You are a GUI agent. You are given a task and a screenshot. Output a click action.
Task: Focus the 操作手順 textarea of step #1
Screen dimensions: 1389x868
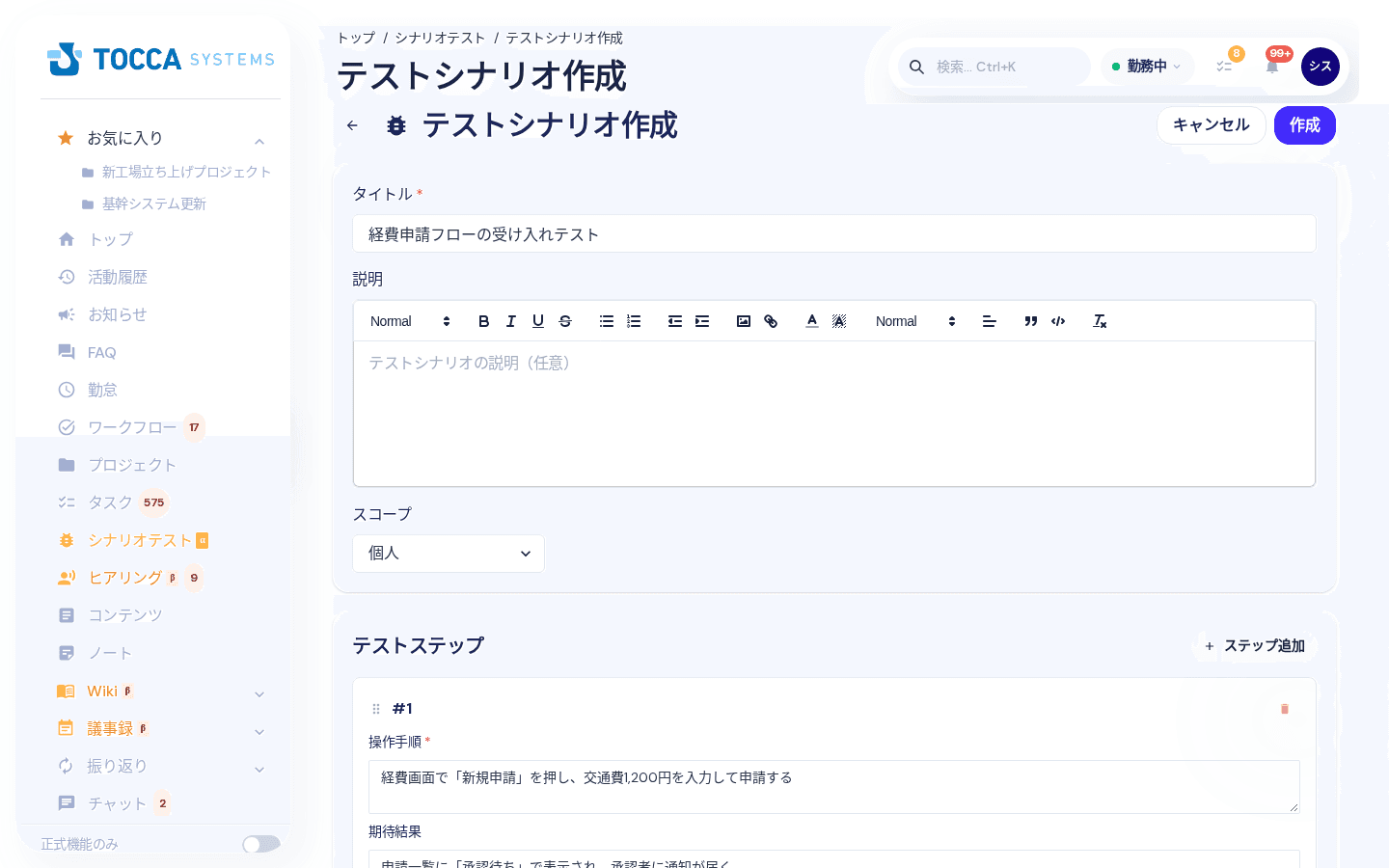tap(834, 787)
